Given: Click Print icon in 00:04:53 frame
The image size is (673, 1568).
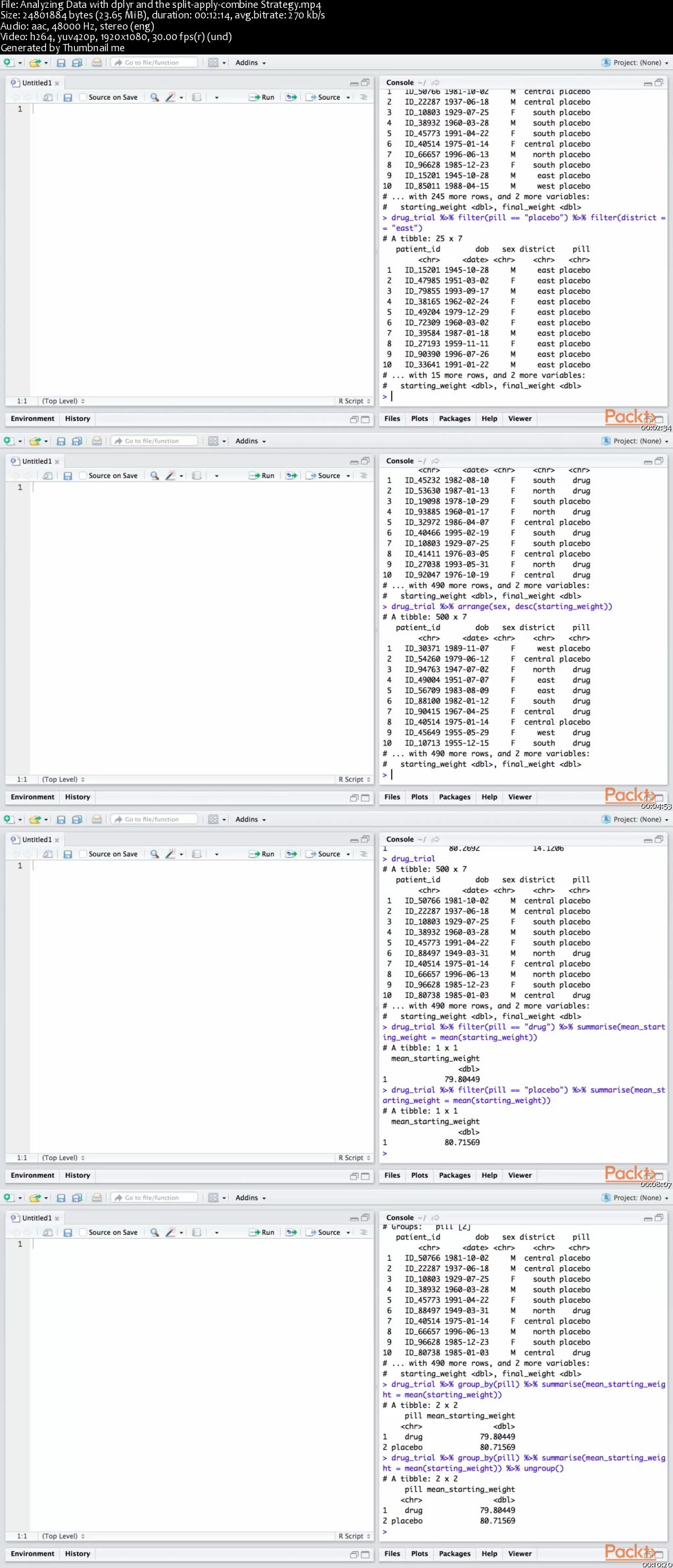Looking at the screenshot, I should coord(97,441).
